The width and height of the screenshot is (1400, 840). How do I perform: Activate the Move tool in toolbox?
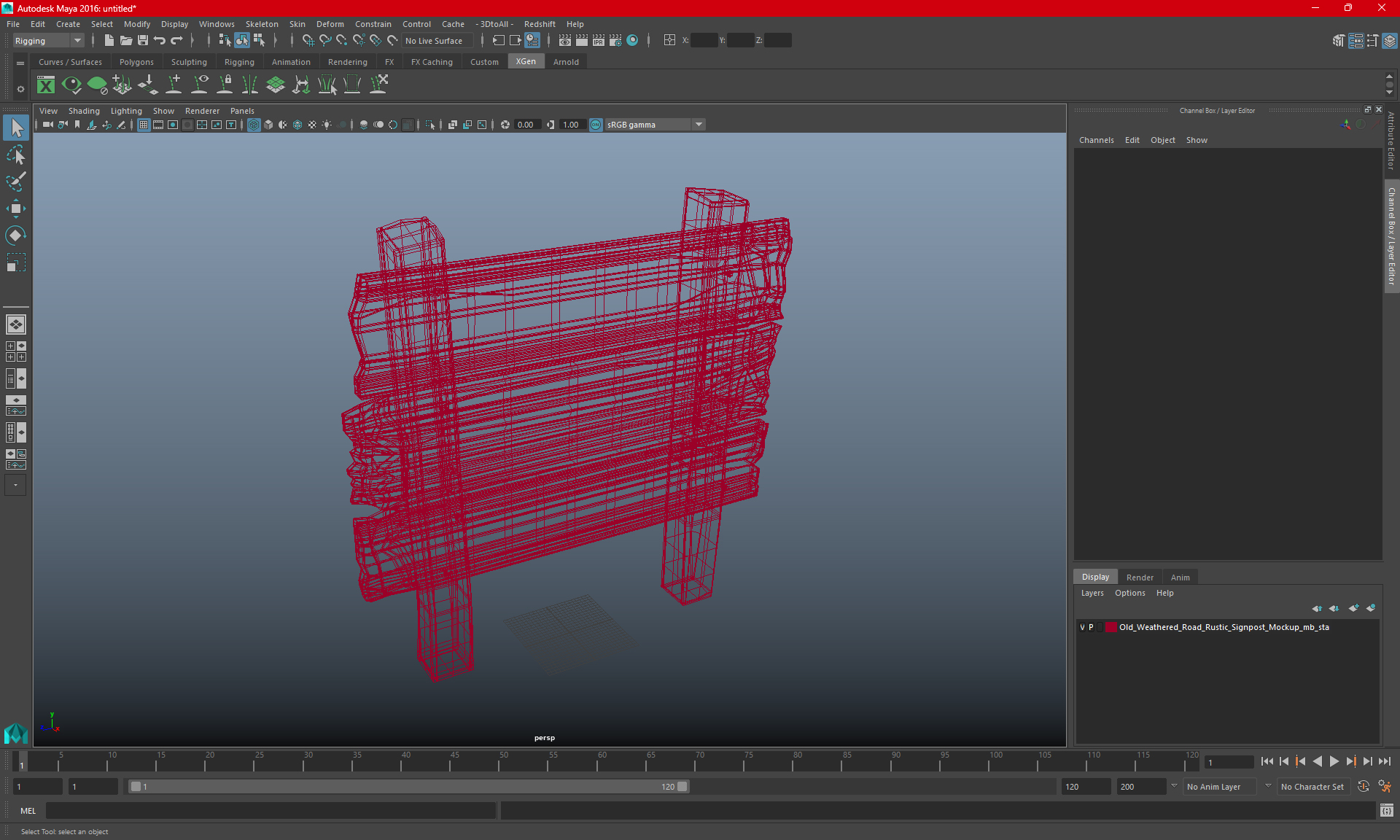click(16, 209)
